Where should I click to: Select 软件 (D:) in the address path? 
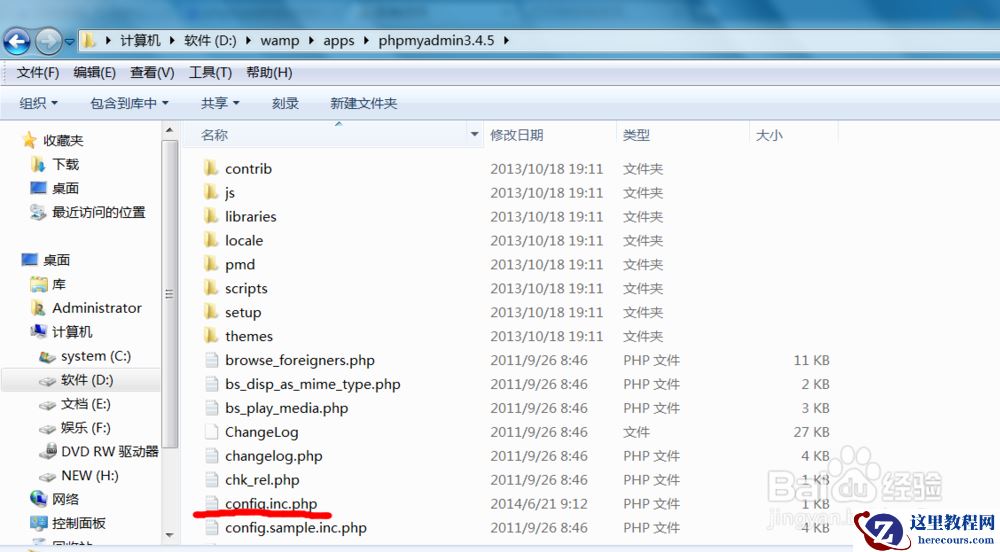point(210,41)
